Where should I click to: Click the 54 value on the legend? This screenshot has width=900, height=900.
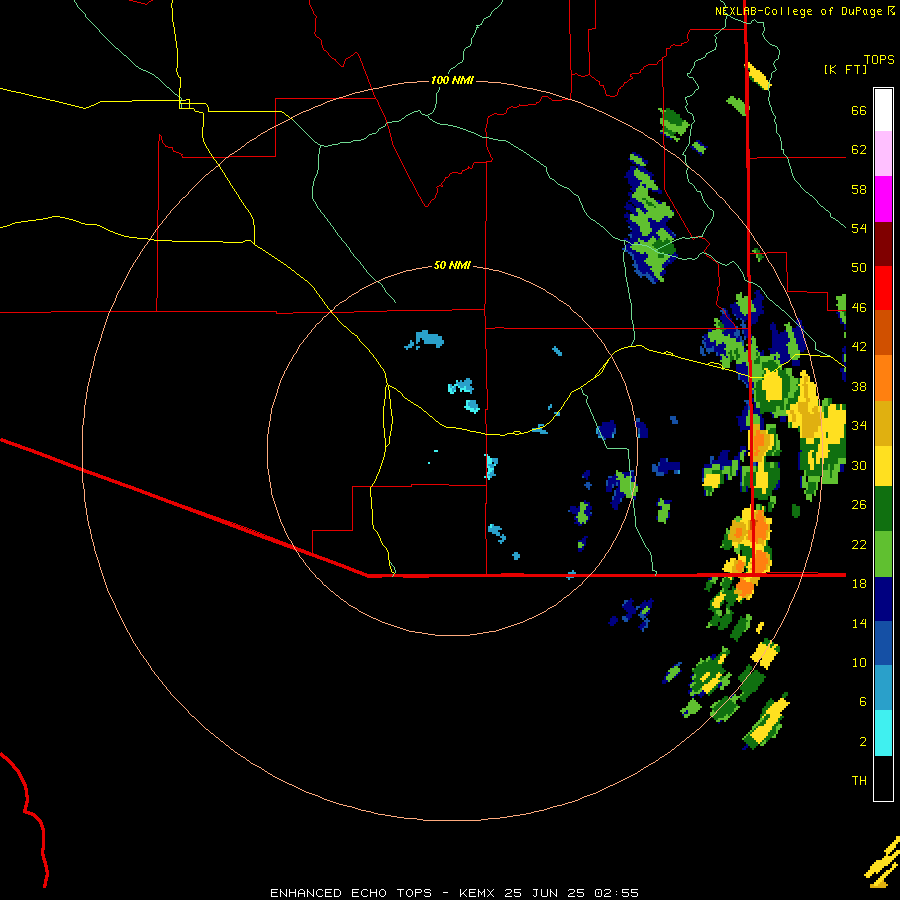pyautogui.click(x=859, y=228)
